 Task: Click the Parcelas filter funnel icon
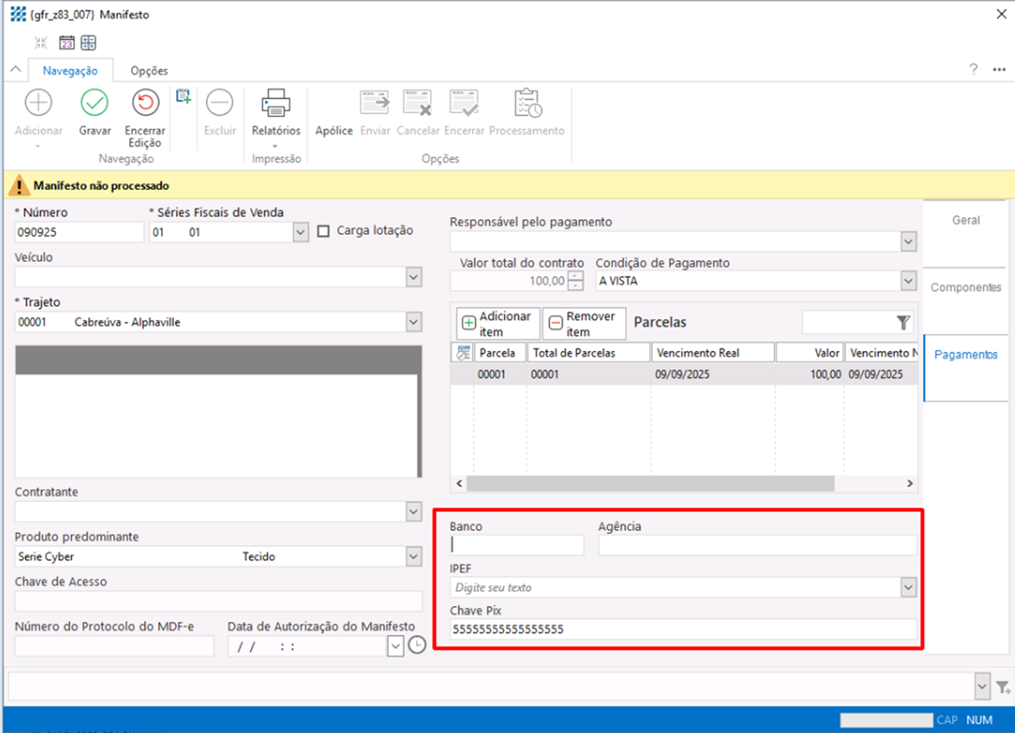point(903,322)
